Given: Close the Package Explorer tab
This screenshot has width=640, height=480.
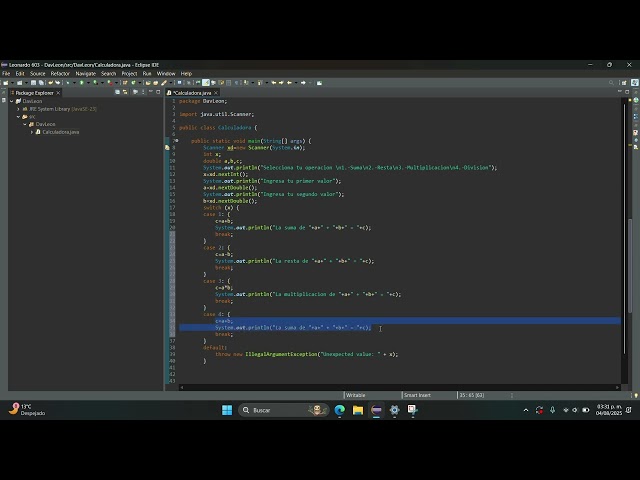Looking at the screenshot, I should coord(58,93).
